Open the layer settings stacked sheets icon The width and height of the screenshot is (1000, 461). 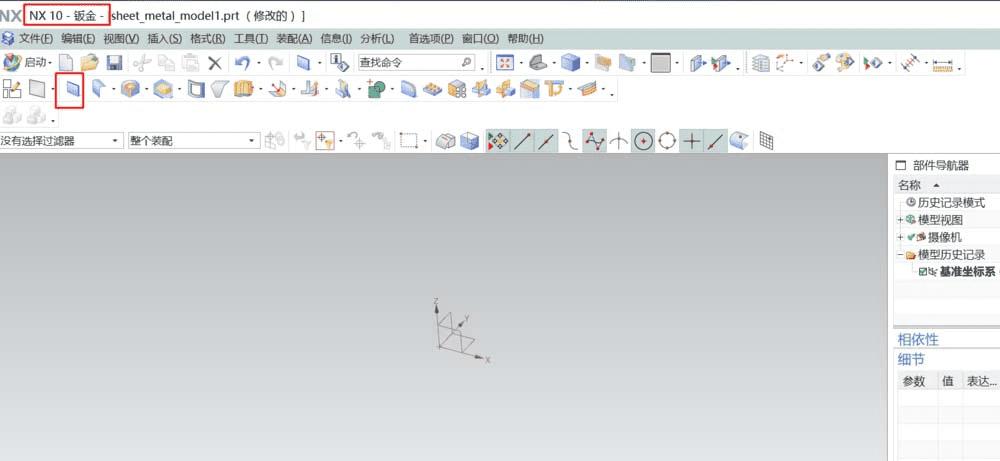[760, 63]
